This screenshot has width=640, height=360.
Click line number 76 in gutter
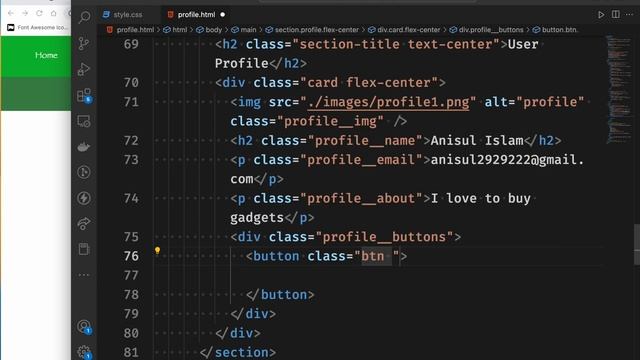pos(131,256)
